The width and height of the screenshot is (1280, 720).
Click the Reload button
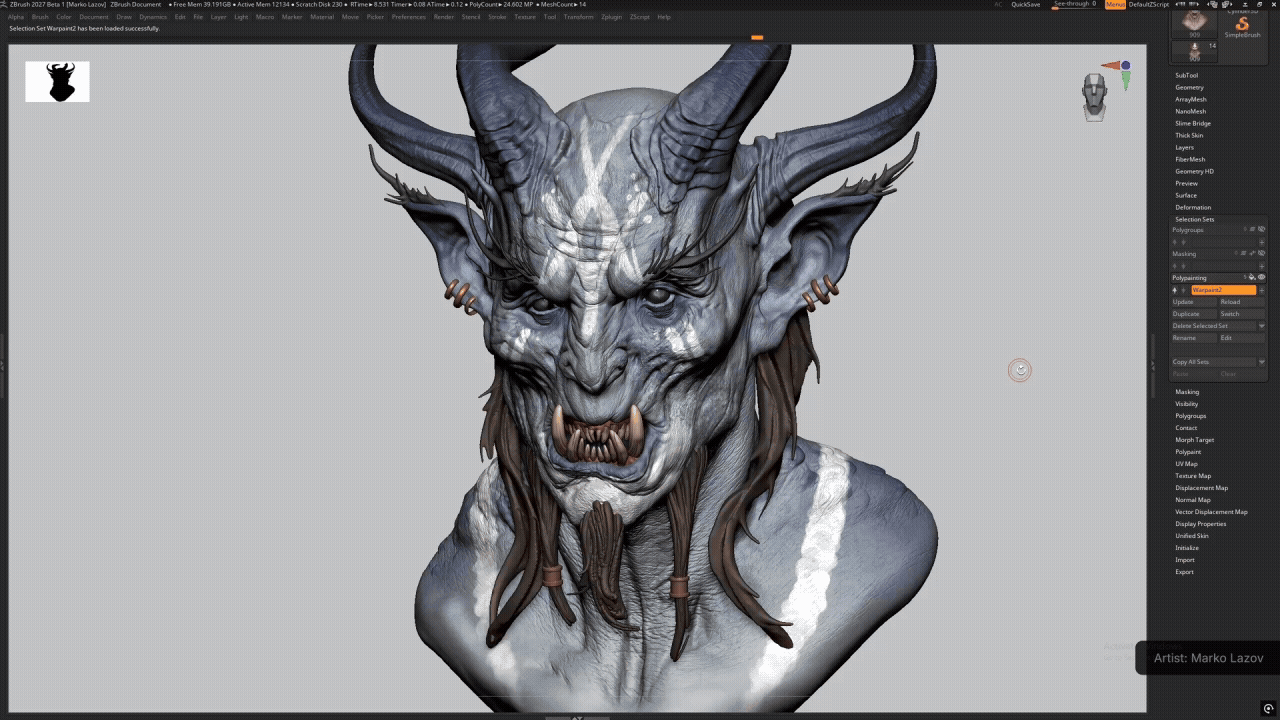coord(1241,302)
